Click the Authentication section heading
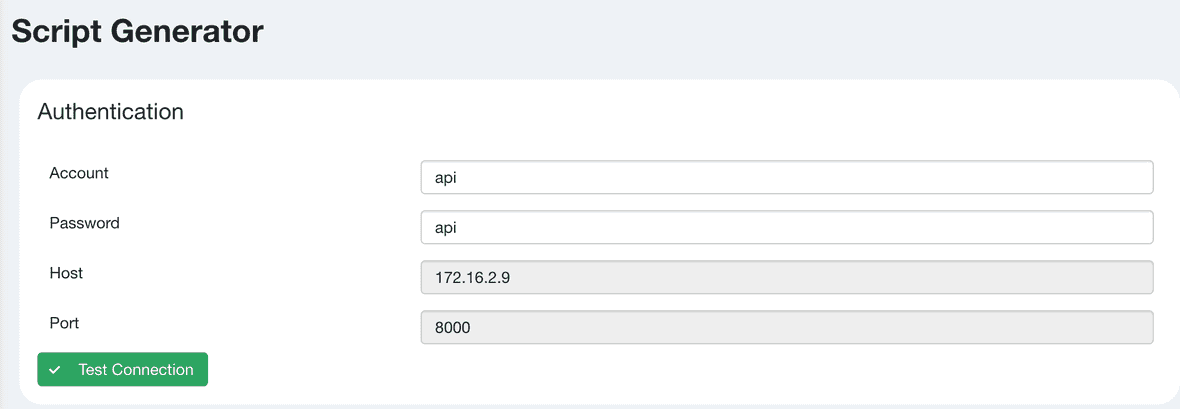Screen dimensions: 1180x409 pyautogui.click(x=110, y=112)
